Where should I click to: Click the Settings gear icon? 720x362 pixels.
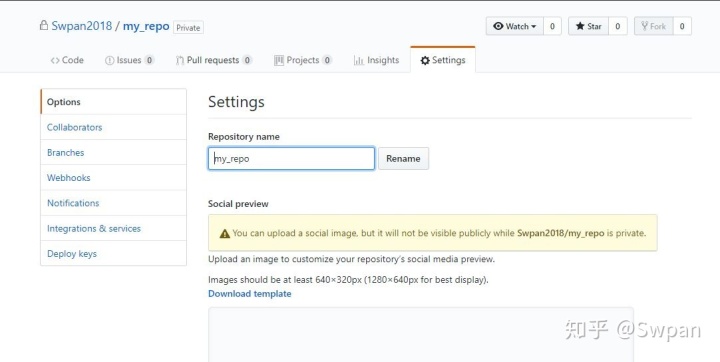[x=425, y=60]
